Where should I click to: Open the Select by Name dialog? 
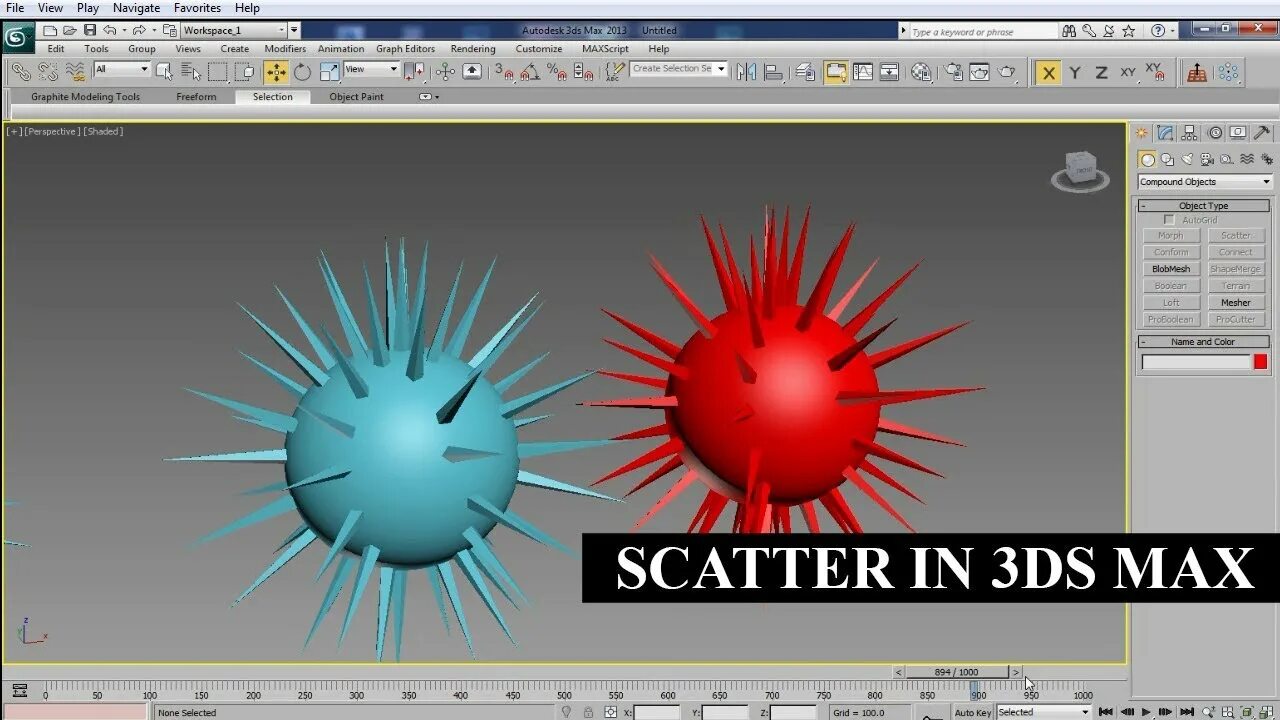[x=190, y=72]
